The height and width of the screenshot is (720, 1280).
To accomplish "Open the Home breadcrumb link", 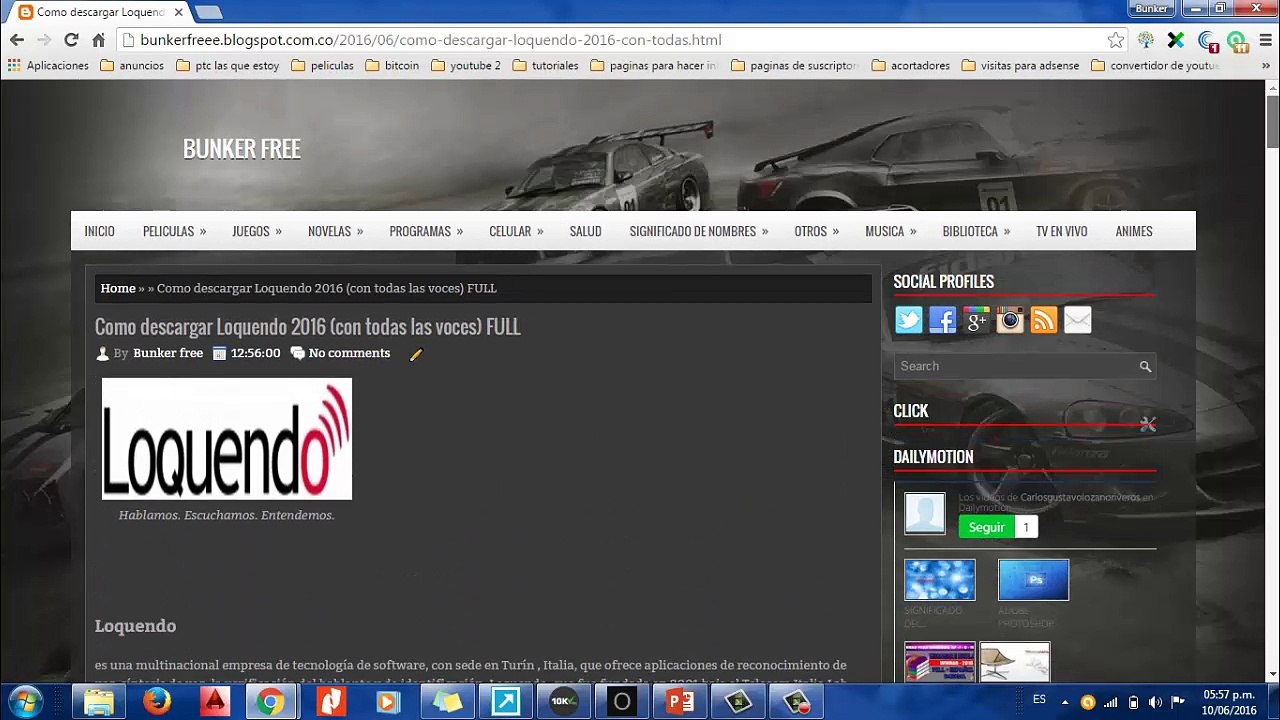I will click(x=118, y=288).
